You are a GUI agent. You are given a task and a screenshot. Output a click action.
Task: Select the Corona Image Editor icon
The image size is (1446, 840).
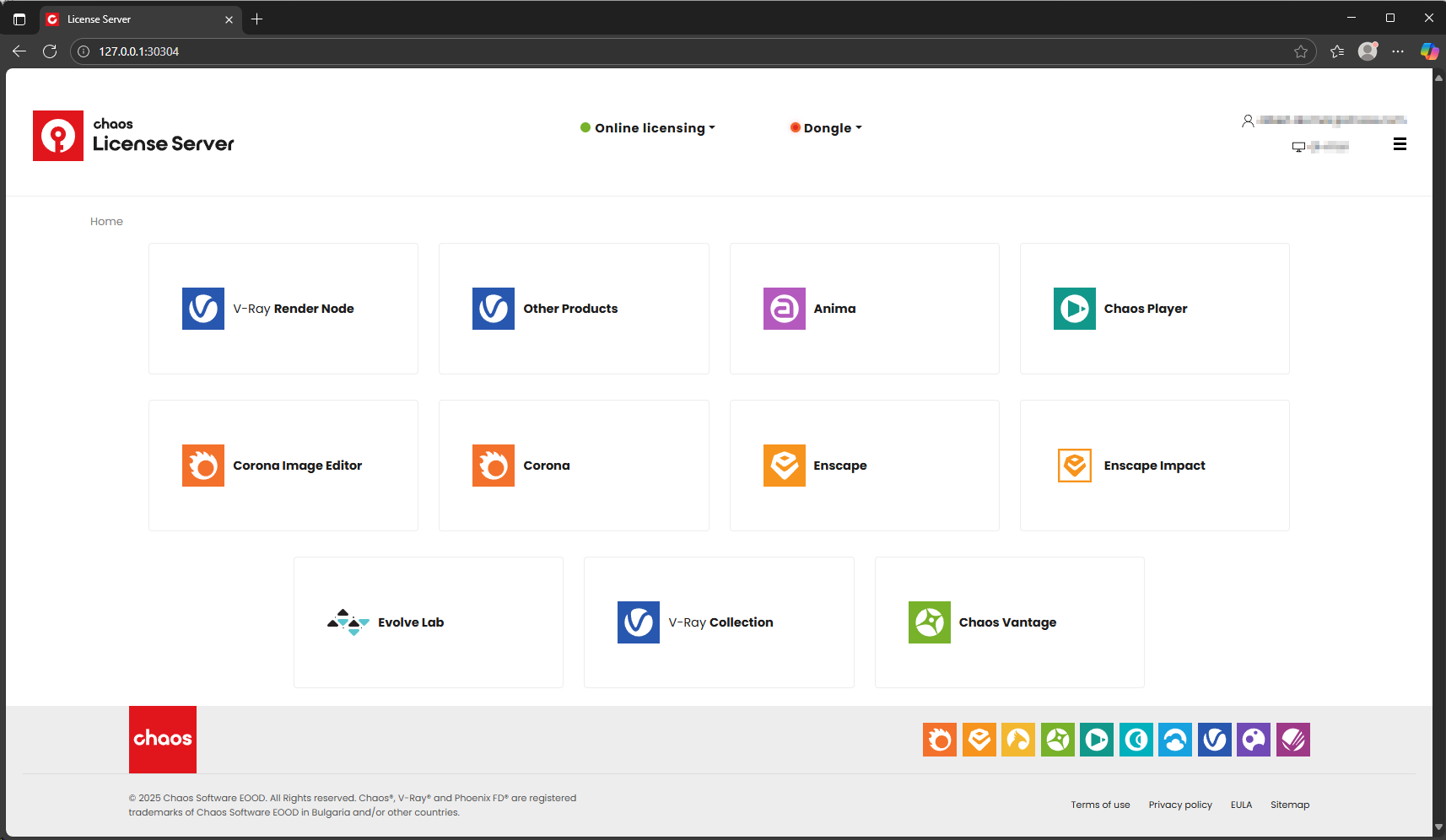click(202, 465)
